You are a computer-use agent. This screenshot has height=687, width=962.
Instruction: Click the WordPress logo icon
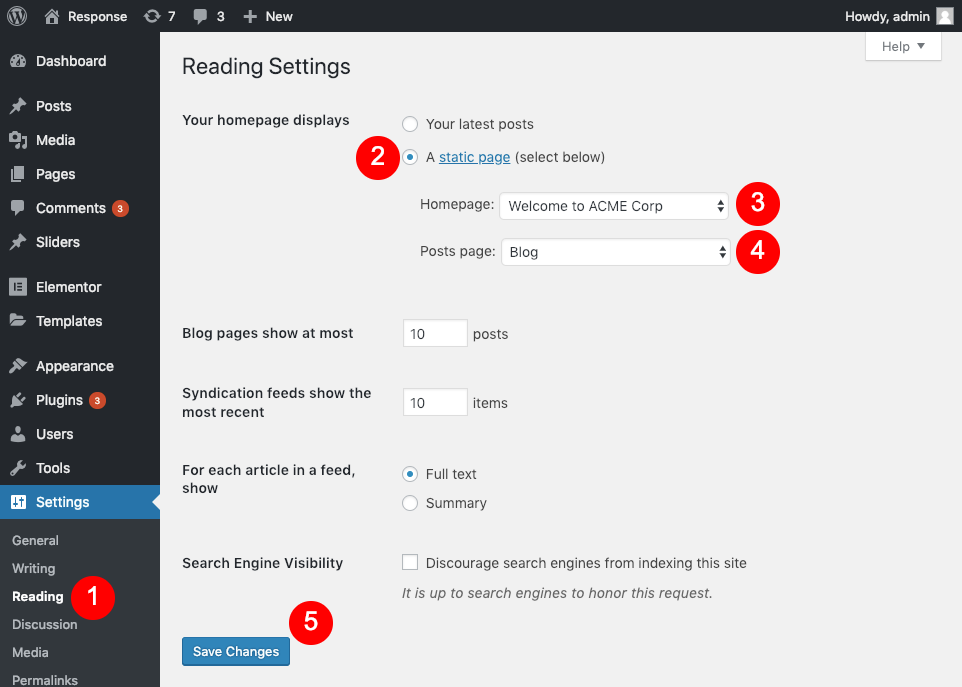point(17,16)
